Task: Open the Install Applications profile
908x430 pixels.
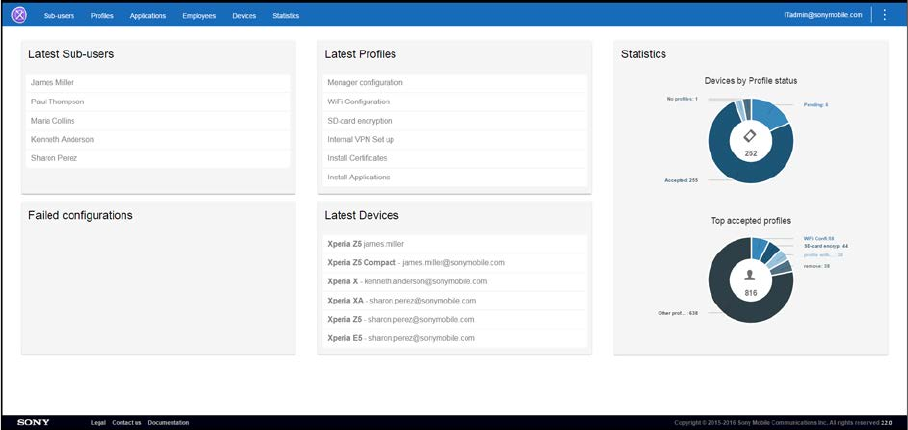Action: (x=455, y=177)
